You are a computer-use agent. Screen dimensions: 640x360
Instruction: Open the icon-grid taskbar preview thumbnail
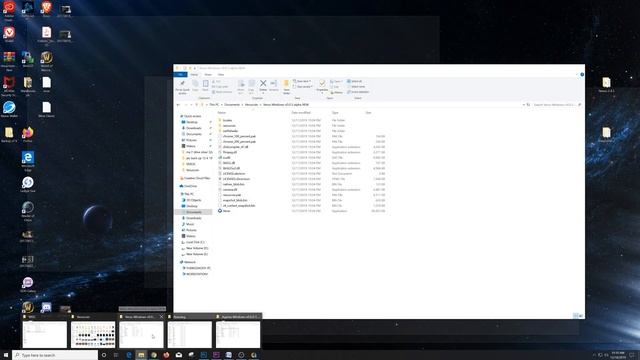click(x=93, y=334)
